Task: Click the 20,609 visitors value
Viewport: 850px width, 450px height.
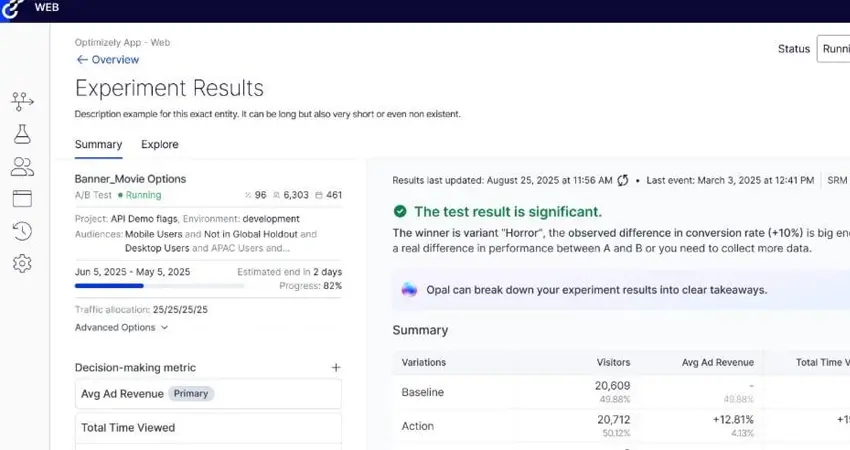Action: pos(613,386)
